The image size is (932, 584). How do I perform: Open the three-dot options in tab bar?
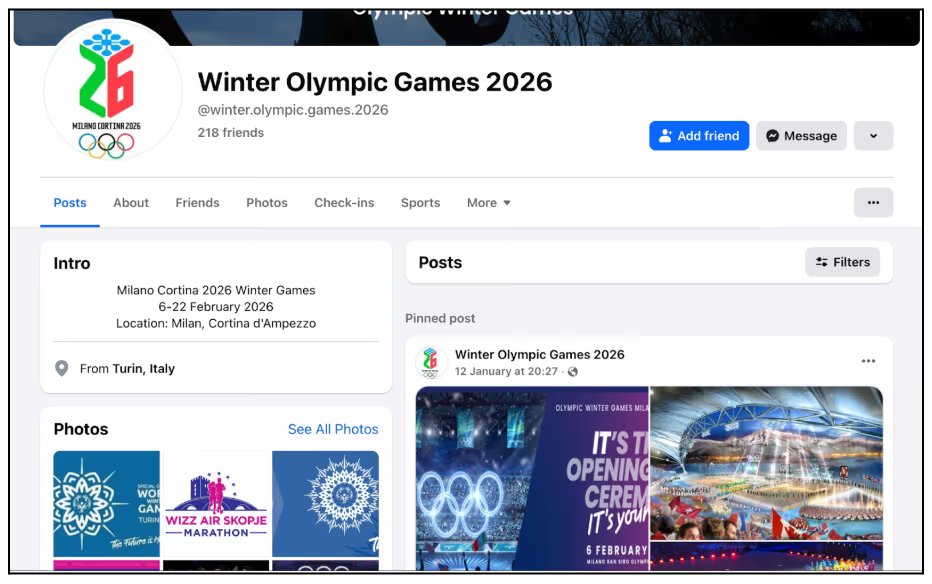click(x=873, y=203)
